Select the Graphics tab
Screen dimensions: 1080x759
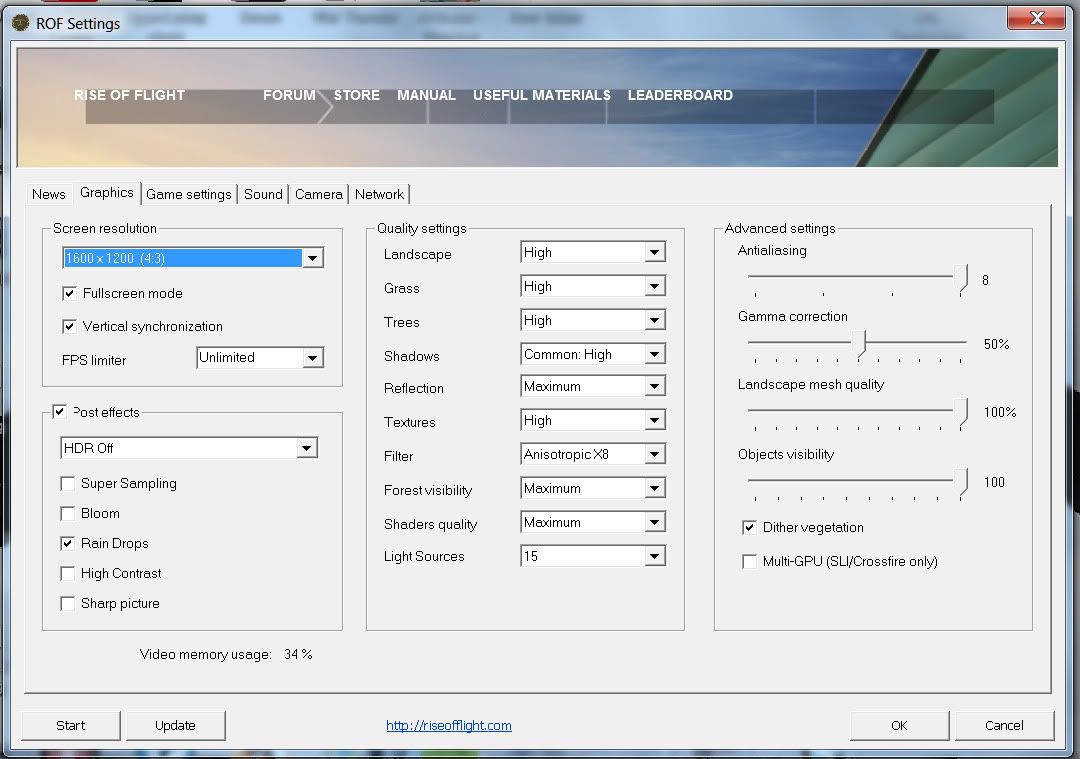click(107, 193)
